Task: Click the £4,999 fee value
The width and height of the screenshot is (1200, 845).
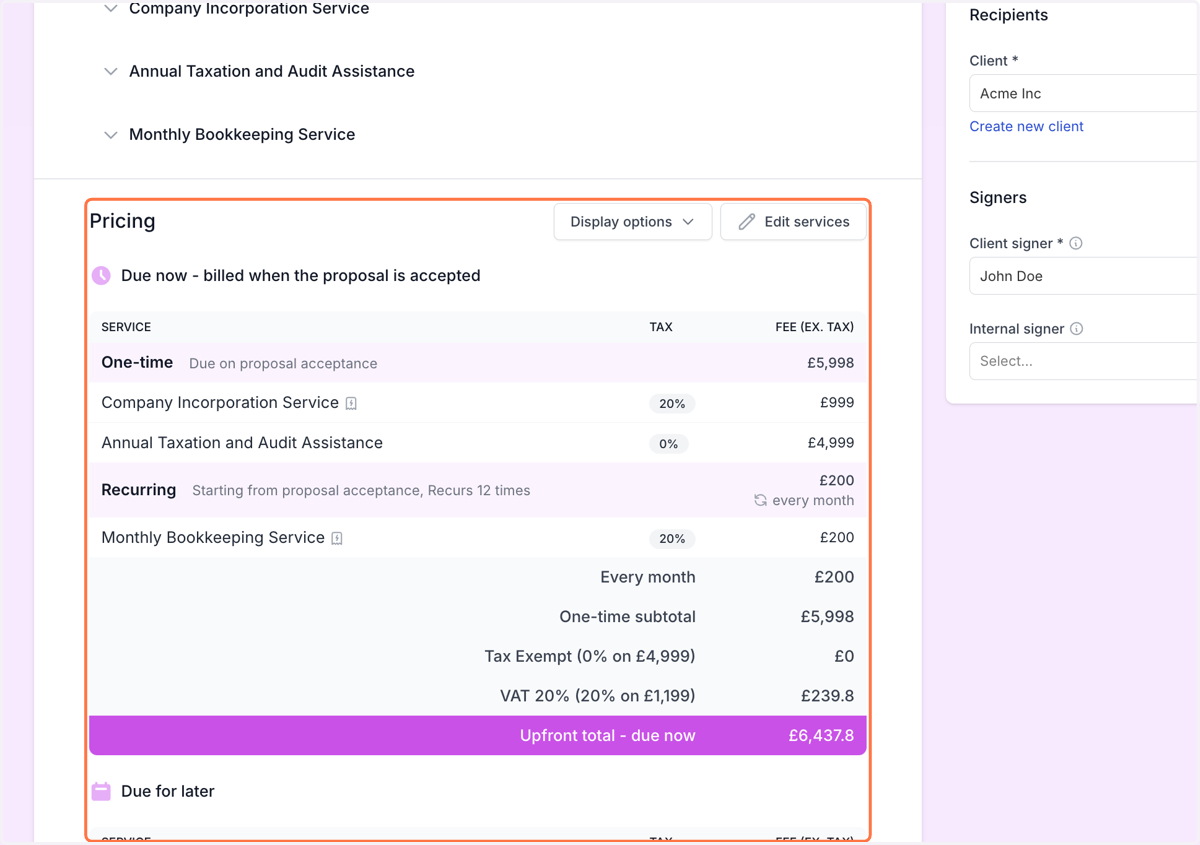Action: [x=830, y=443]
